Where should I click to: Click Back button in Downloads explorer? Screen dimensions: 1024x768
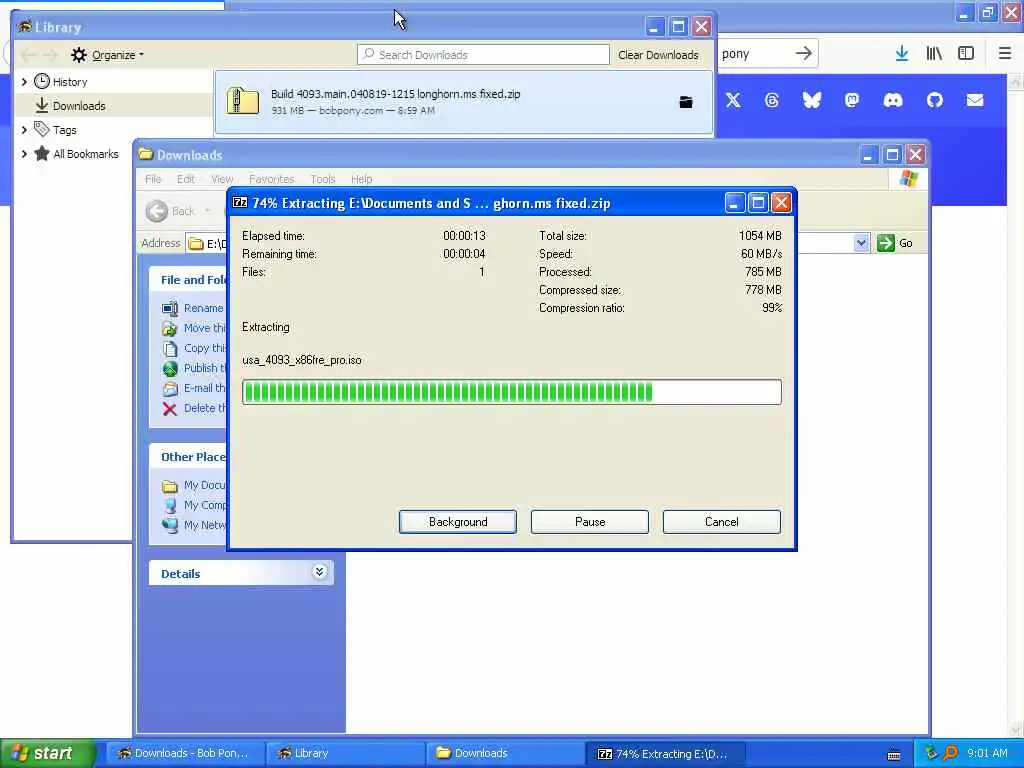coord(170,211)
